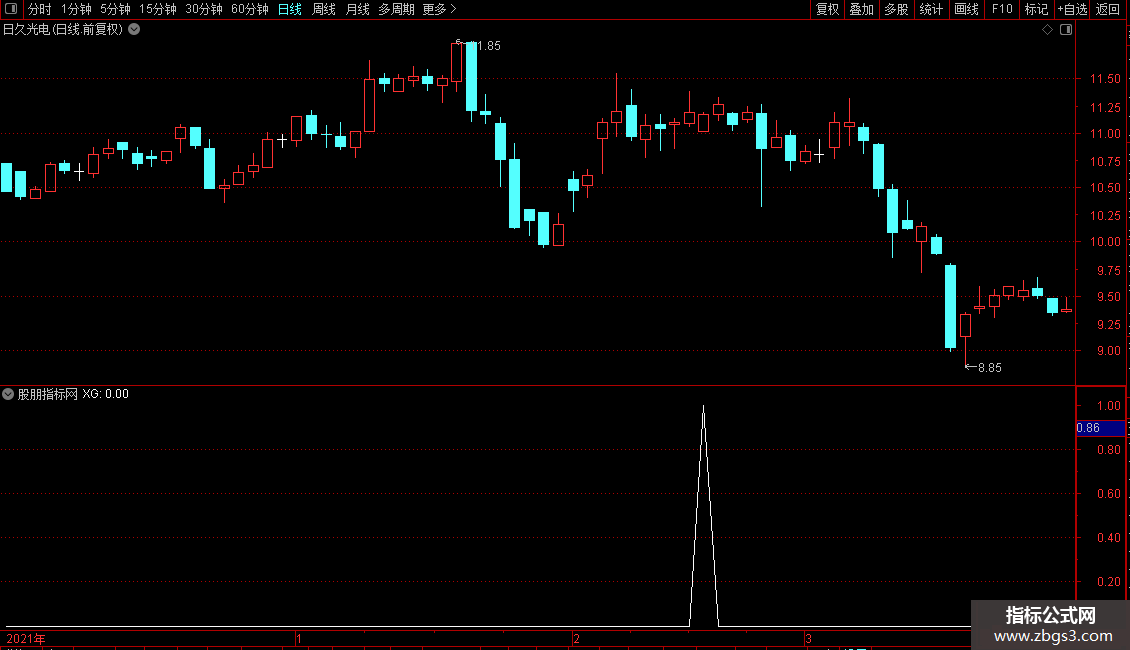
Task: Click the 0.86 indicator value marker
Action: (x=1100, y=428)
